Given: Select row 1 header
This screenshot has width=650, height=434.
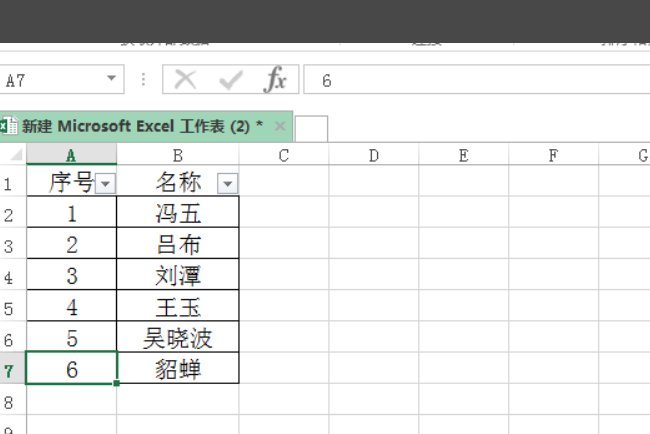Looking at the screenshot, I should pos(13,181).
